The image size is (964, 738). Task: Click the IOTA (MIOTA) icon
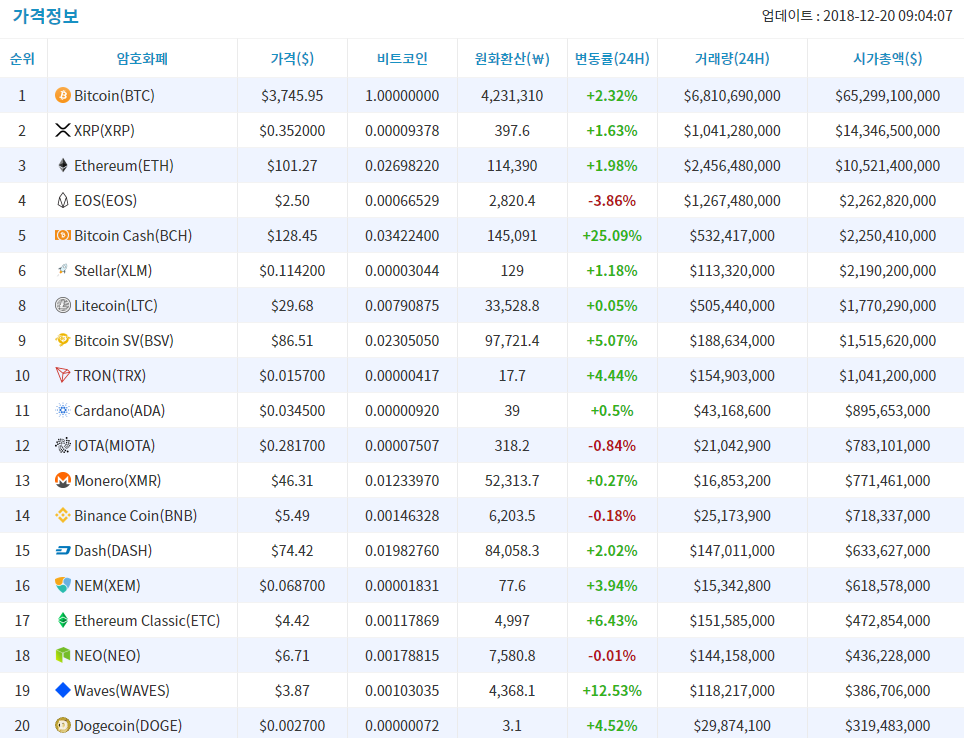point(63,445)
